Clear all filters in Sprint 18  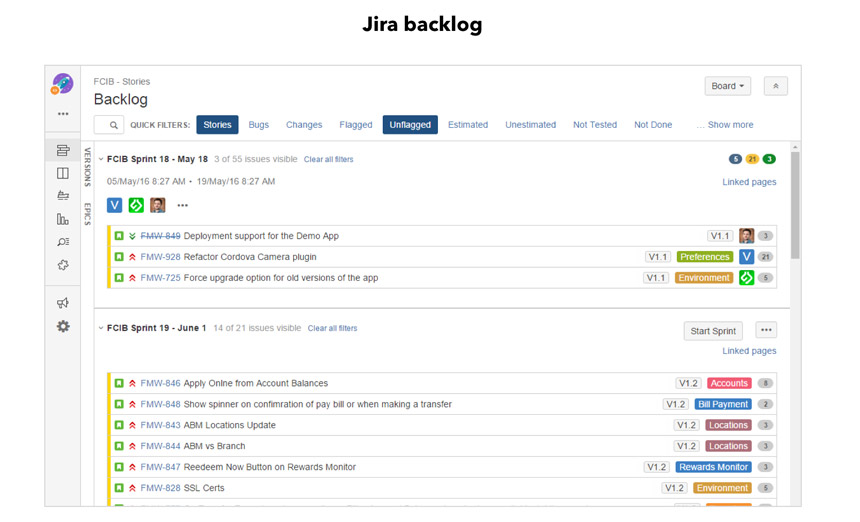click(329, 159)
